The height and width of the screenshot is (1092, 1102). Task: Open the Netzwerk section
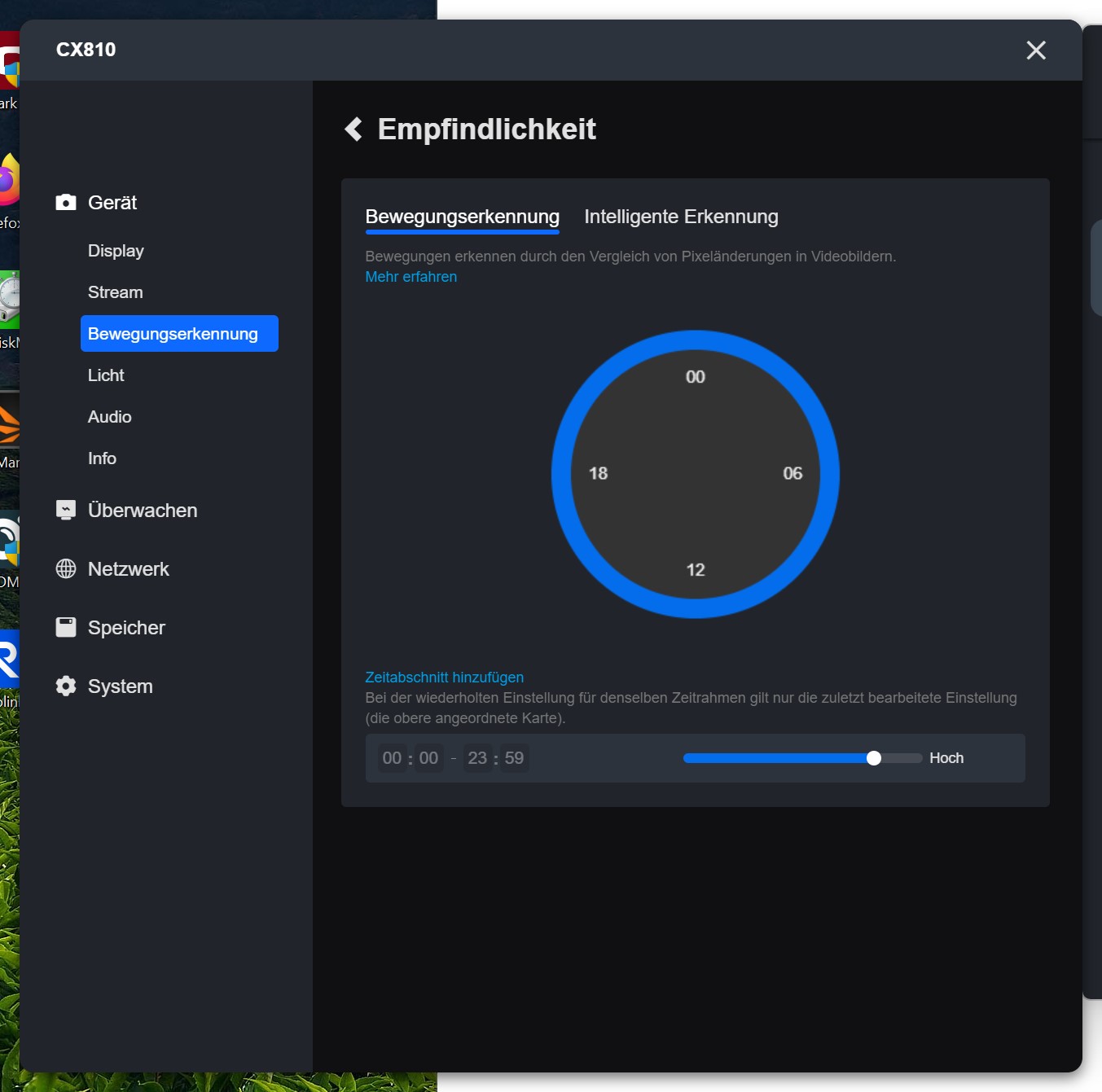point(129,568)
